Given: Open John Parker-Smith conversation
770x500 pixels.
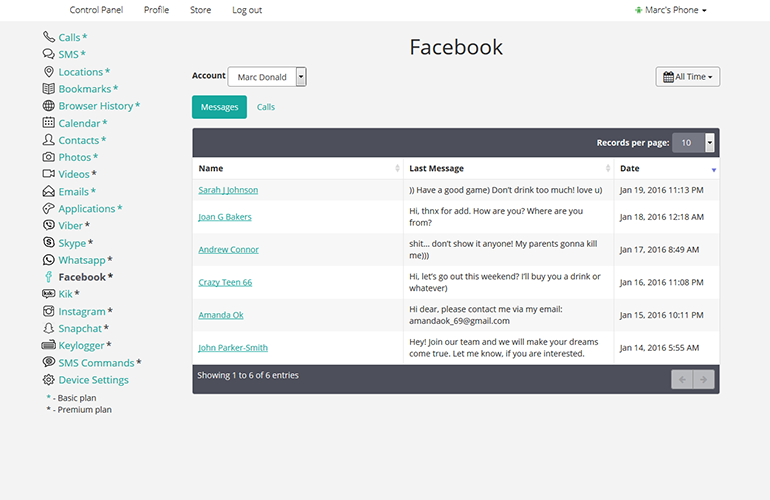Looking at the screenshot, I should 233,348.
